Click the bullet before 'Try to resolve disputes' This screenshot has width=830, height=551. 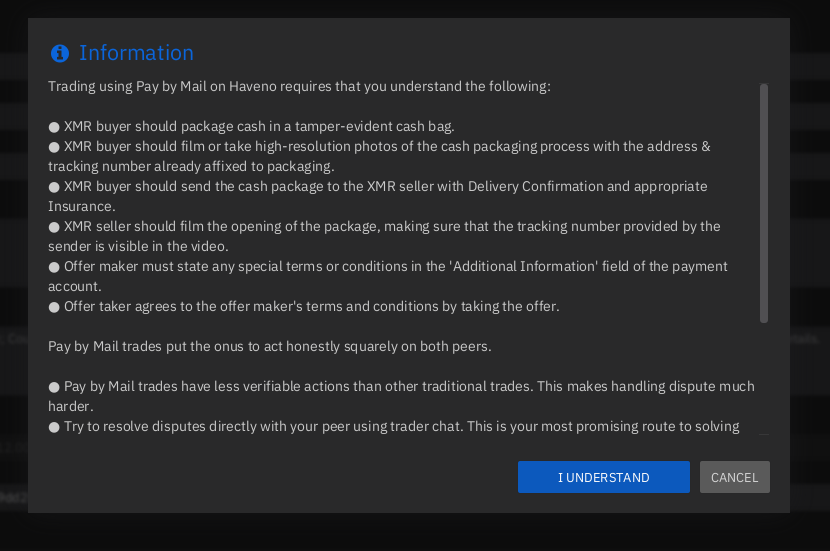(54, 427)
